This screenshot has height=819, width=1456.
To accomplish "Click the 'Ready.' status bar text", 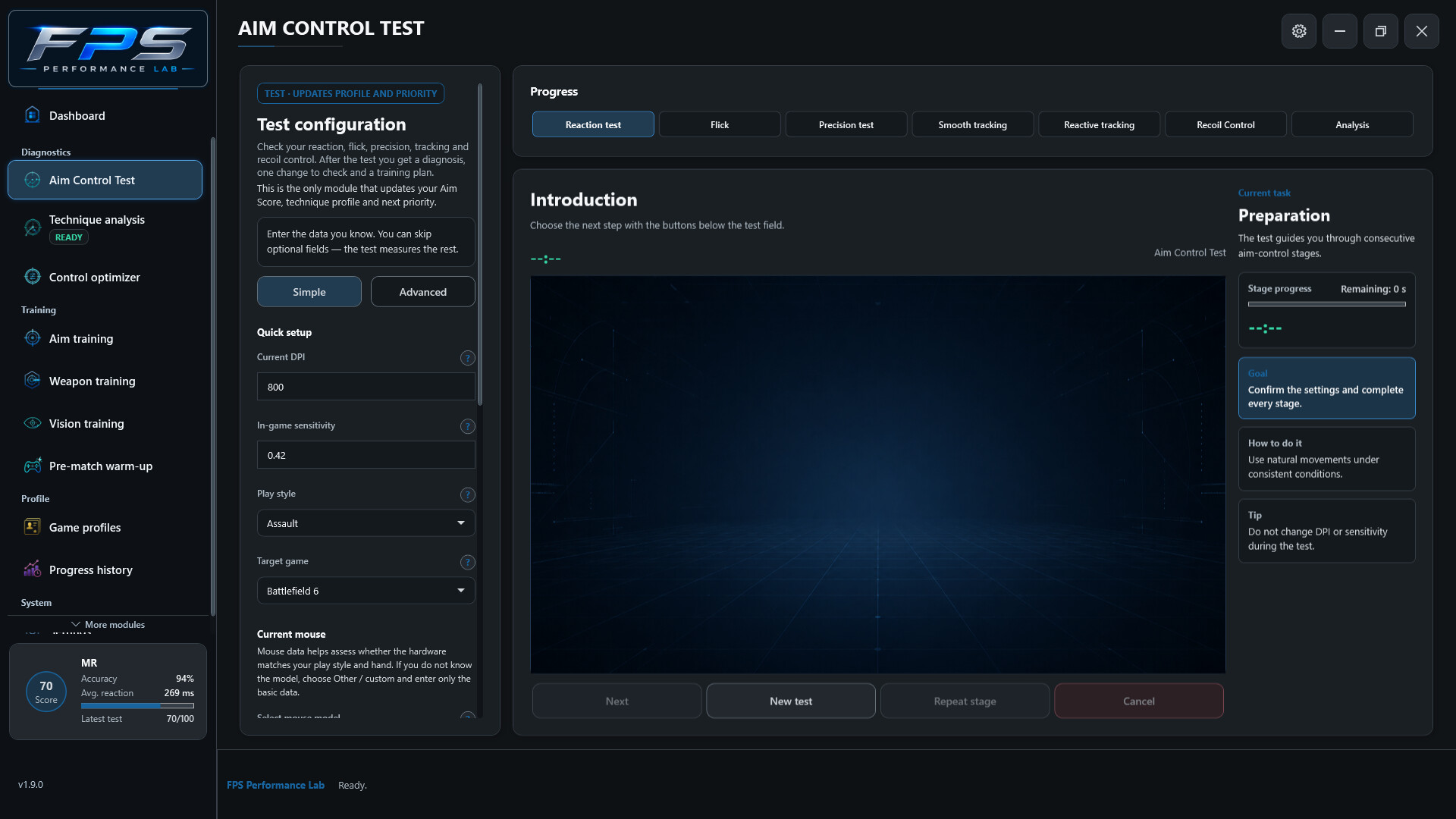I will point(353,785).
